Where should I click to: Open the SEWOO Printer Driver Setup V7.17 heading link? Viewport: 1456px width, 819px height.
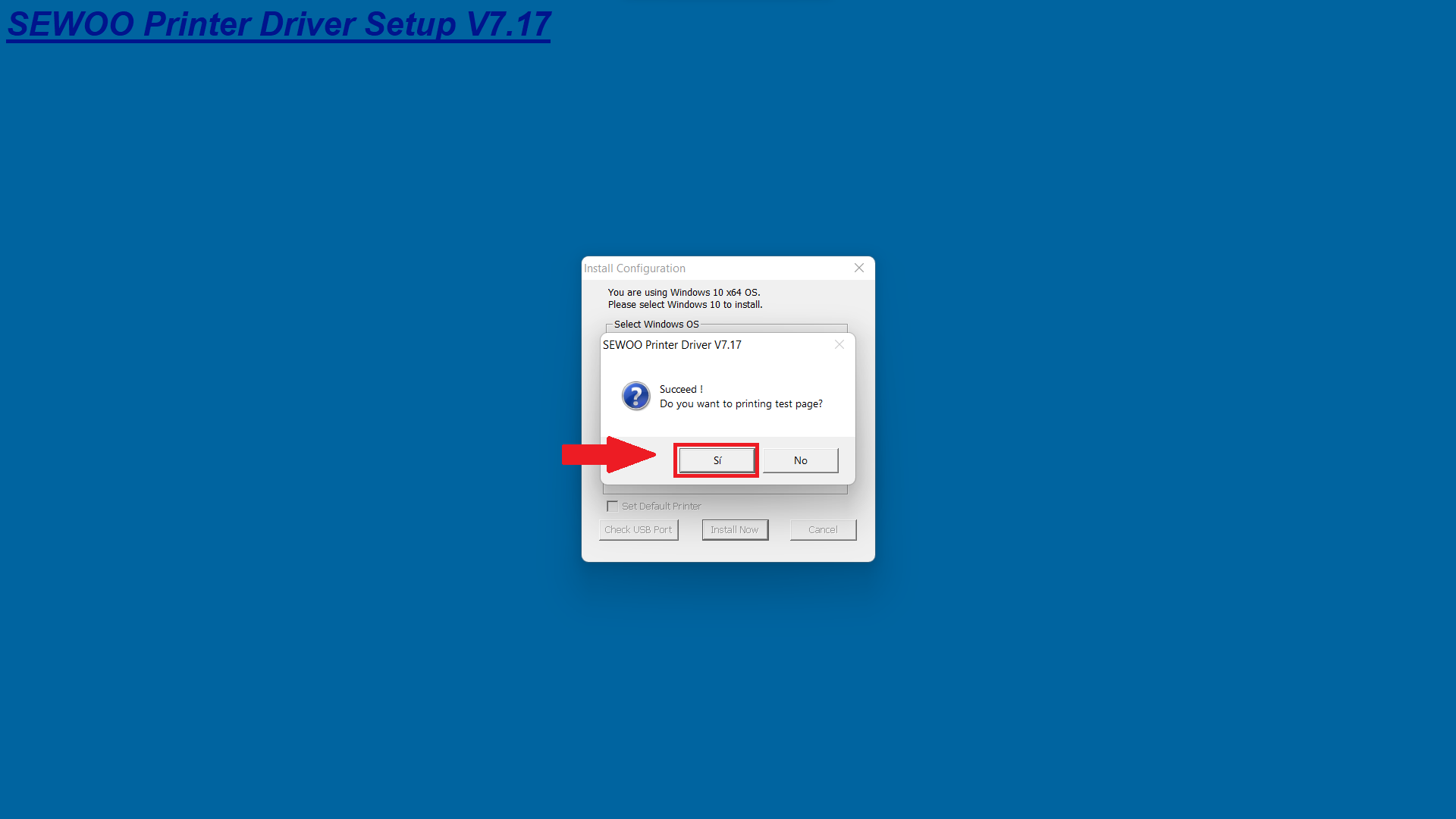coord(279,24)
